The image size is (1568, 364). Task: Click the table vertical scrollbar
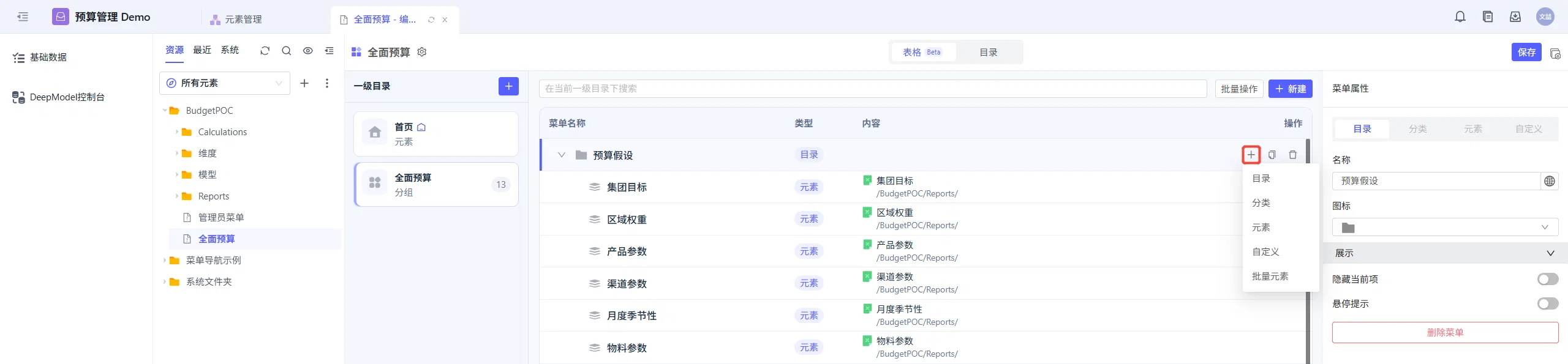click(1308, 251)
